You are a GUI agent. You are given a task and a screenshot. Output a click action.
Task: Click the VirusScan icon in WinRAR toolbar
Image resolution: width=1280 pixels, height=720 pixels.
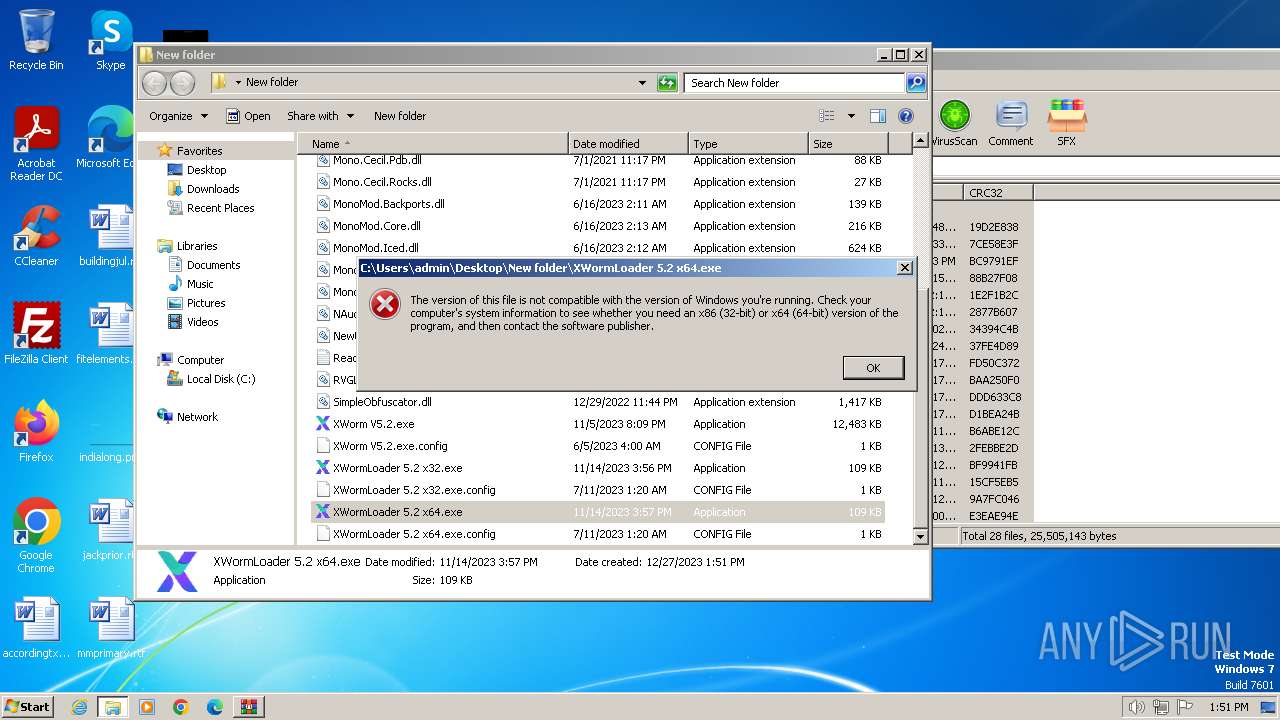954,124
